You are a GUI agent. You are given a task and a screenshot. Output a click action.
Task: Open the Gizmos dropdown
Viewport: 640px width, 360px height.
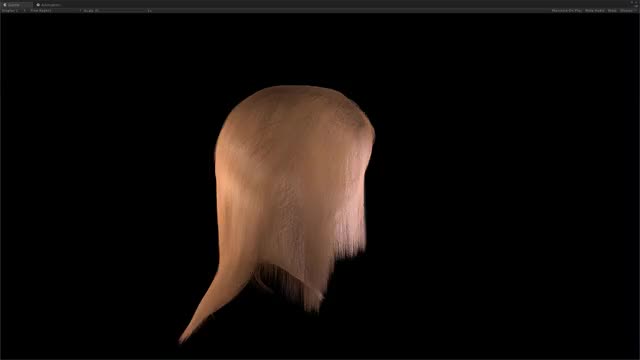[628, 11]
